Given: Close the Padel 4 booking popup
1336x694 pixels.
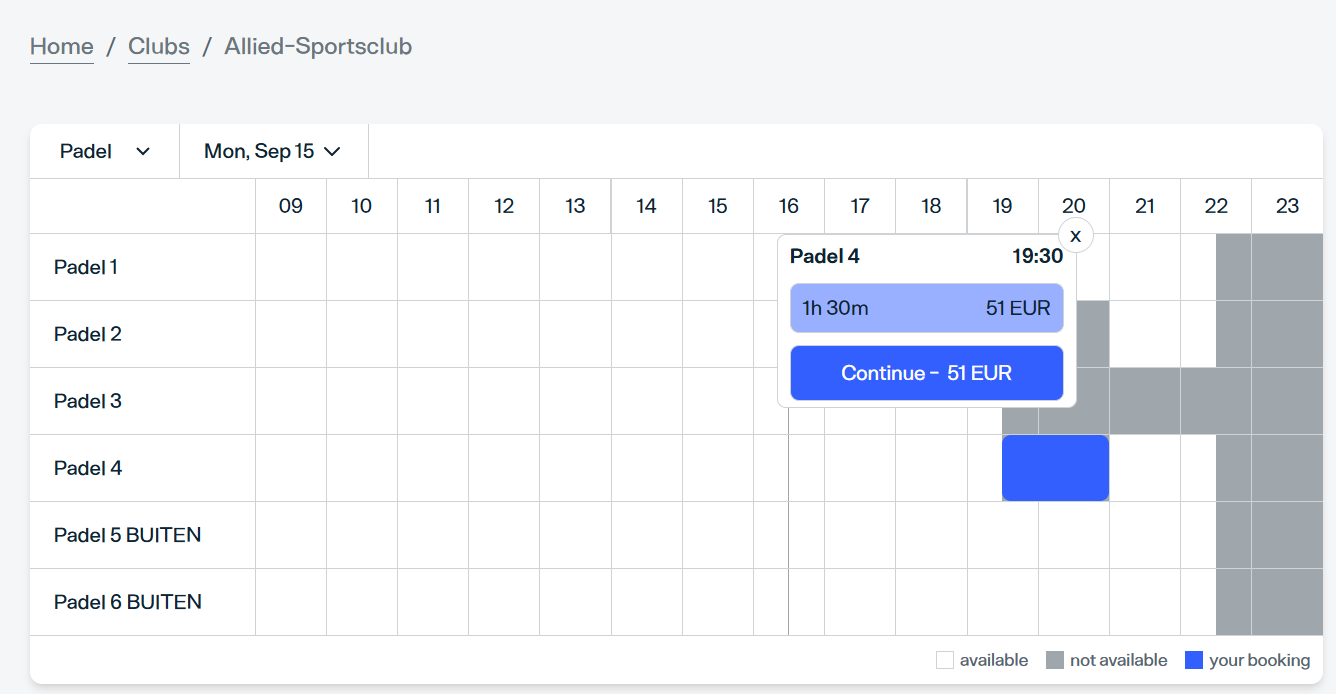Looking at the screenshot, I should [x=1075, y=236].
